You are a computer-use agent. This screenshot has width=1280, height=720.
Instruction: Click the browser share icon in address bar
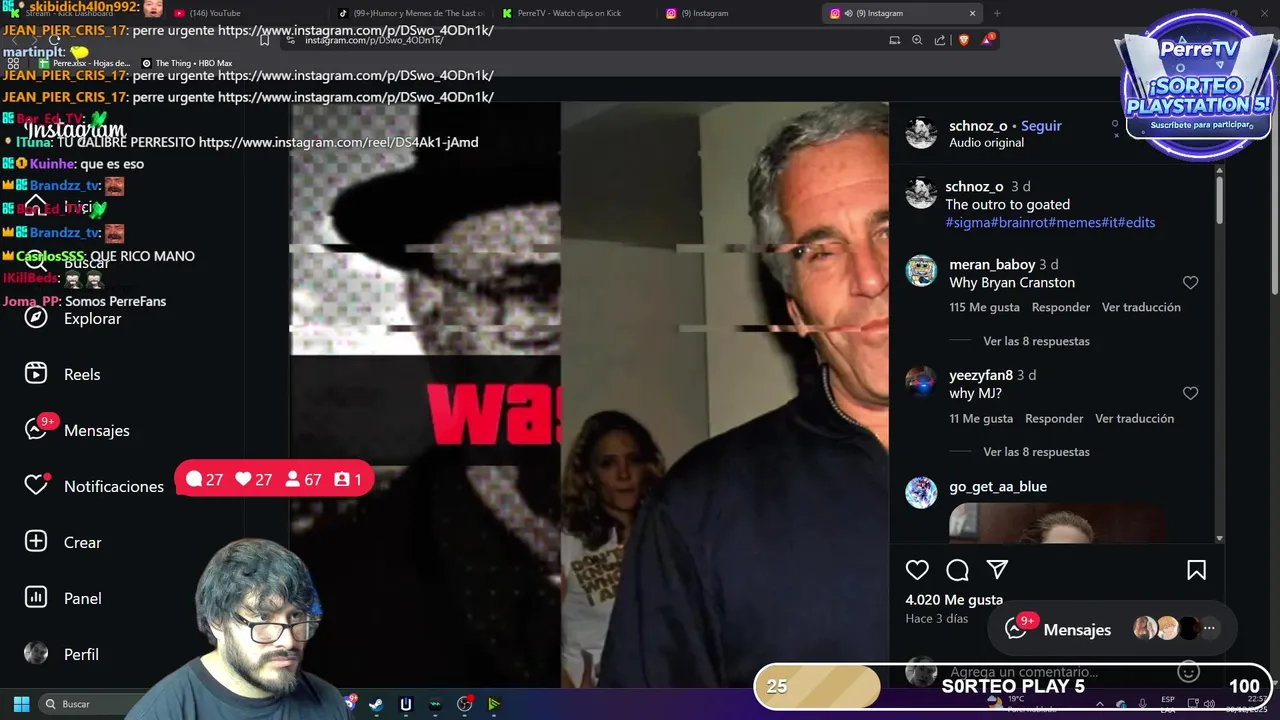coord(940,40)
